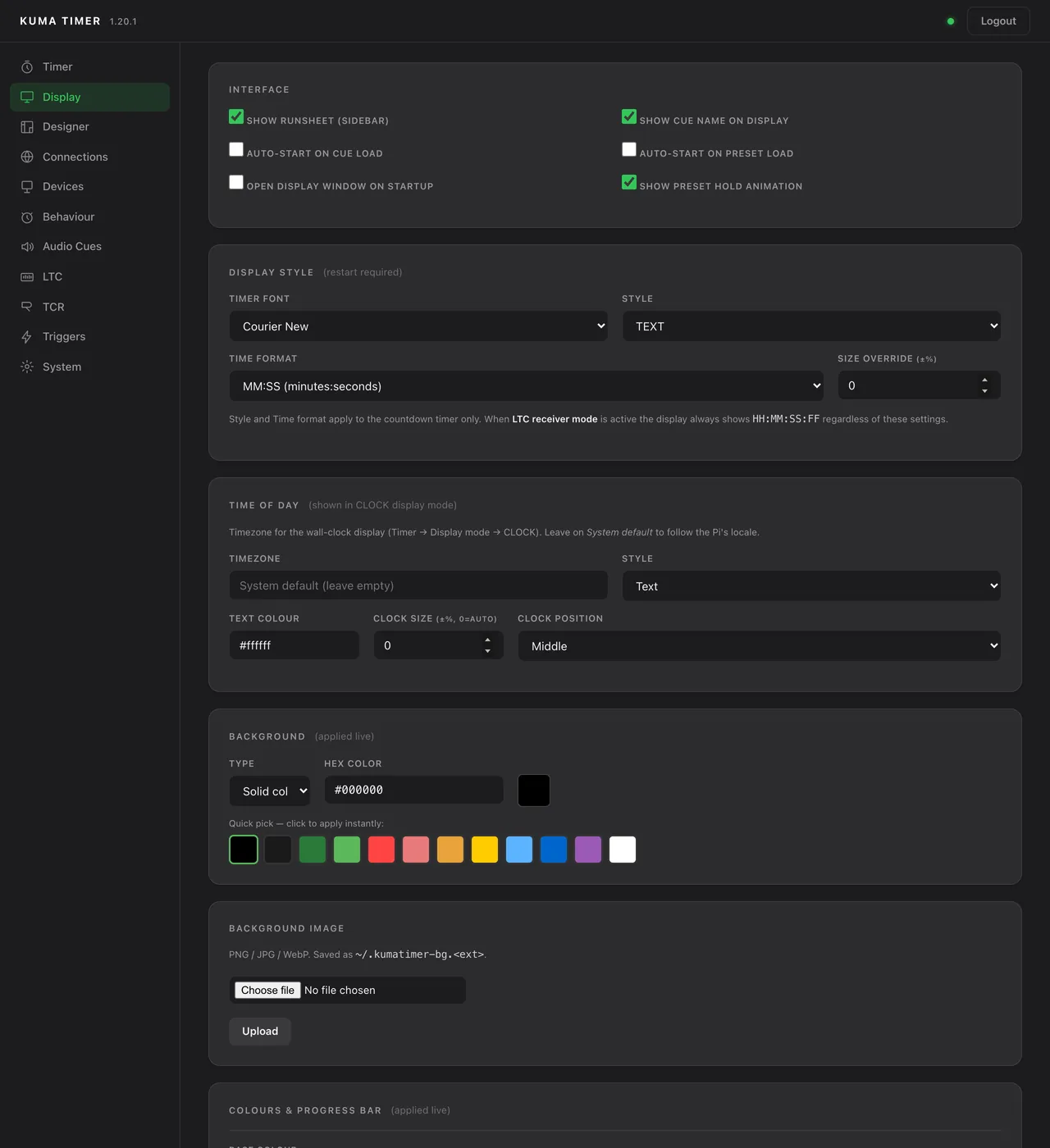The height and width of the screenshot is (1148, 1050).
Task: Click the Display monitor icon in sidebar
Action: click(27, 97)
